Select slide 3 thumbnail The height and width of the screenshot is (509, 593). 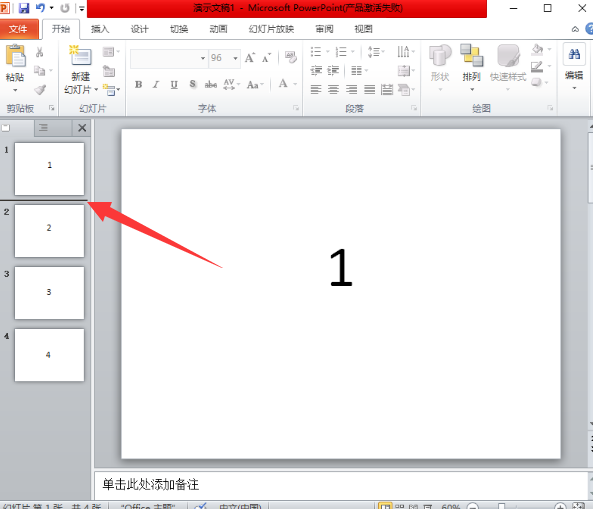[x=50, y=293]
